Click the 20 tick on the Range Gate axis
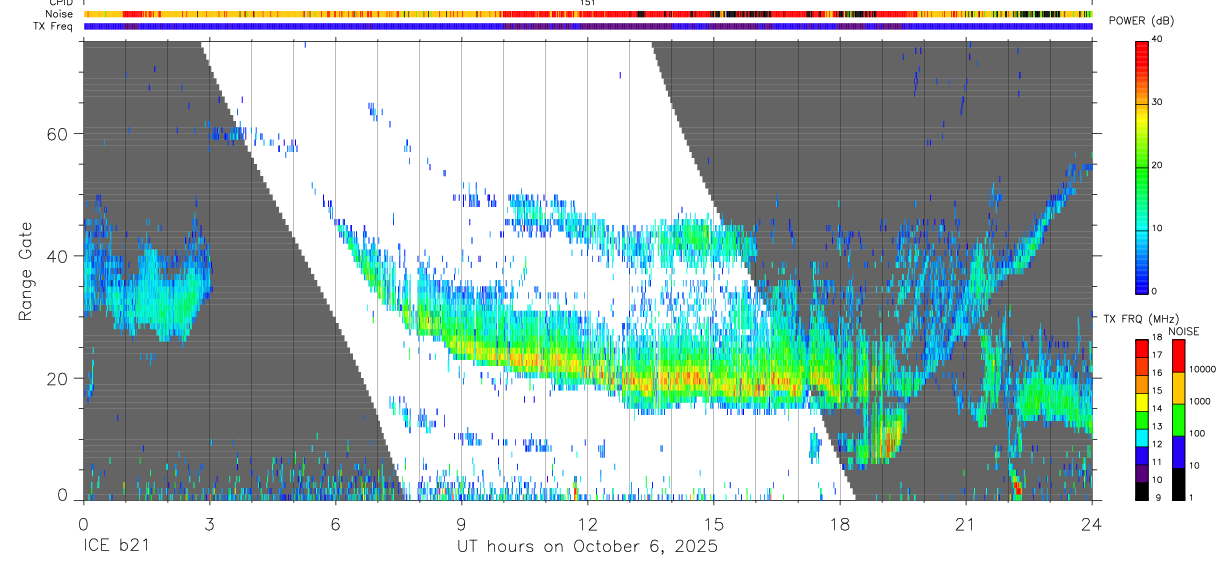This screenshot has width=1228, height=567. [x=57, y=378]
